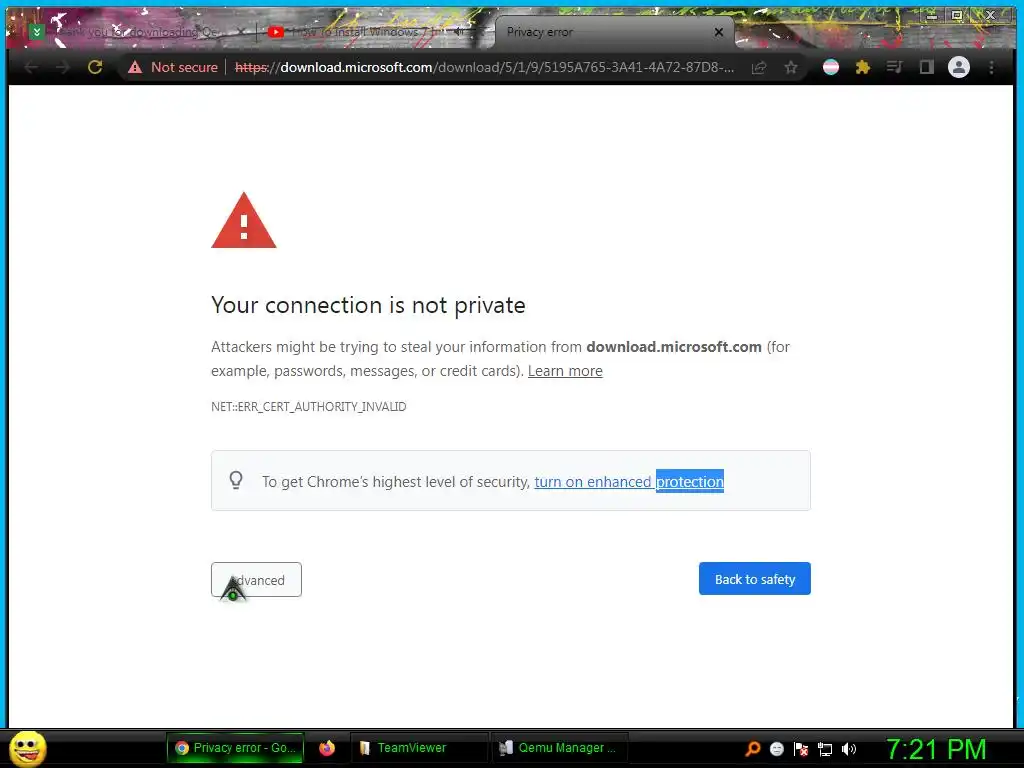Click the round white face tray icon

tap(777, 749)
